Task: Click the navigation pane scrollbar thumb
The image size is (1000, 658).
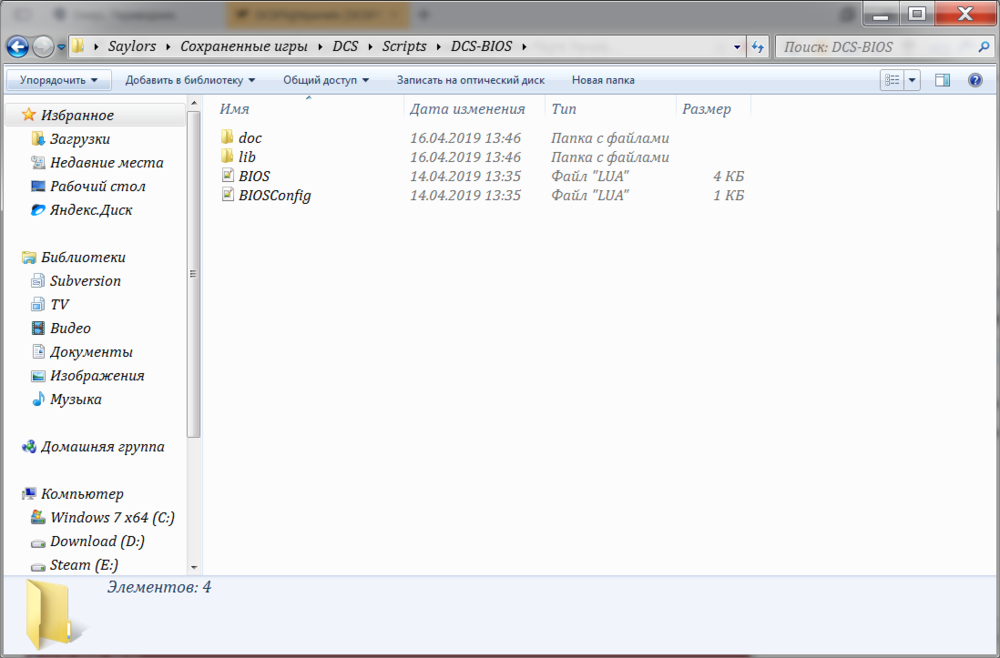Action: [193, 274]
